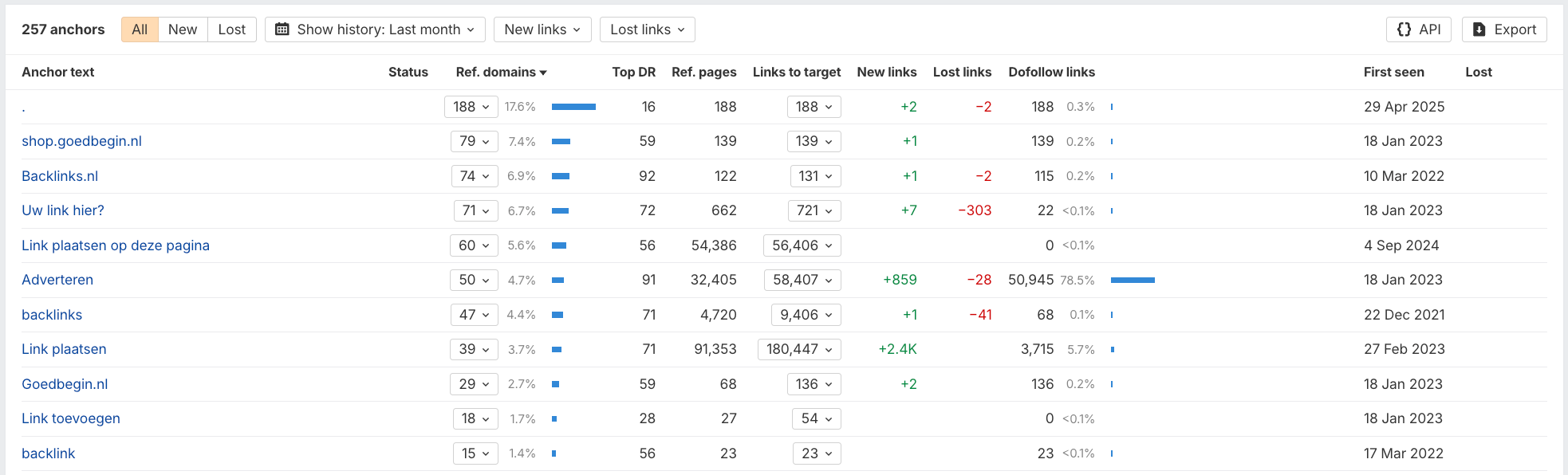Click the API curly braces icon

tap(1404, 29)
